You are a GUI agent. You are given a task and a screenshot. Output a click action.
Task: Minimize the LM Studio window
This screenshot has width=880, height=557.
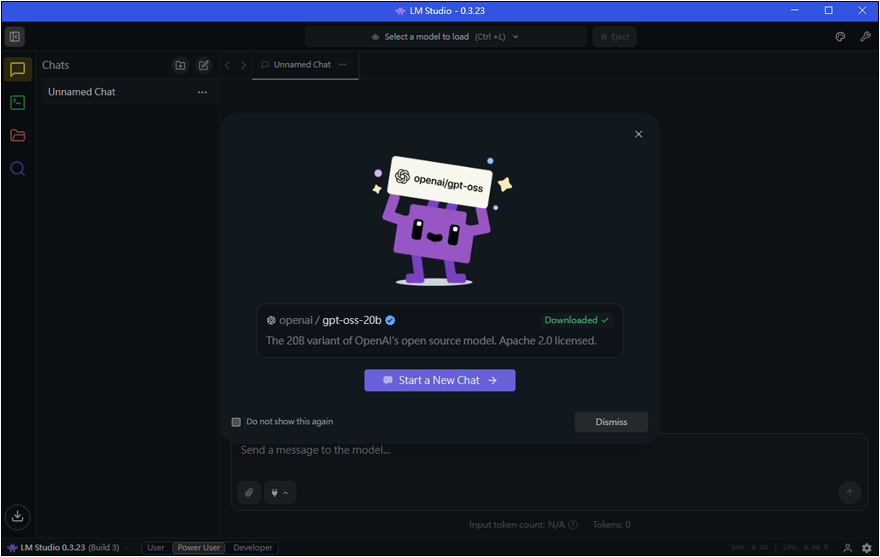[795, 11]
